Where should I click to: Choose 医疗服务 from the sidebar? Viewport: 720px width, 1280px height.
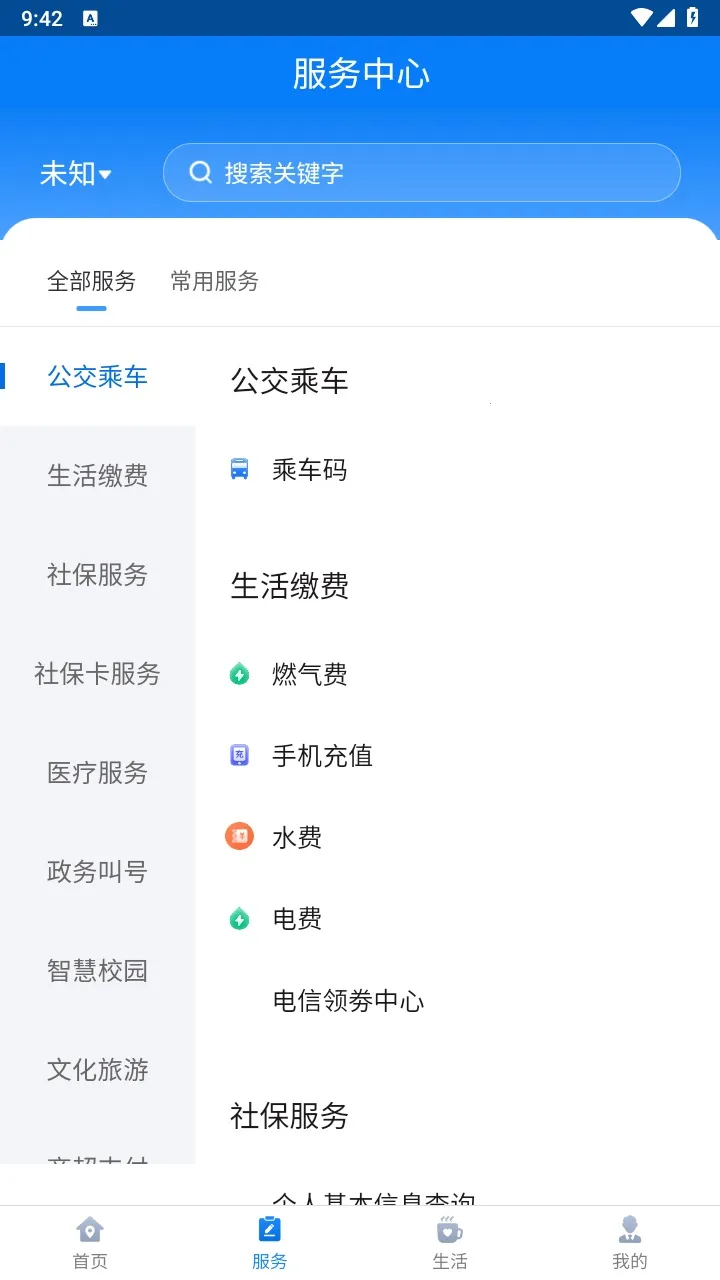tap(98, 773)
